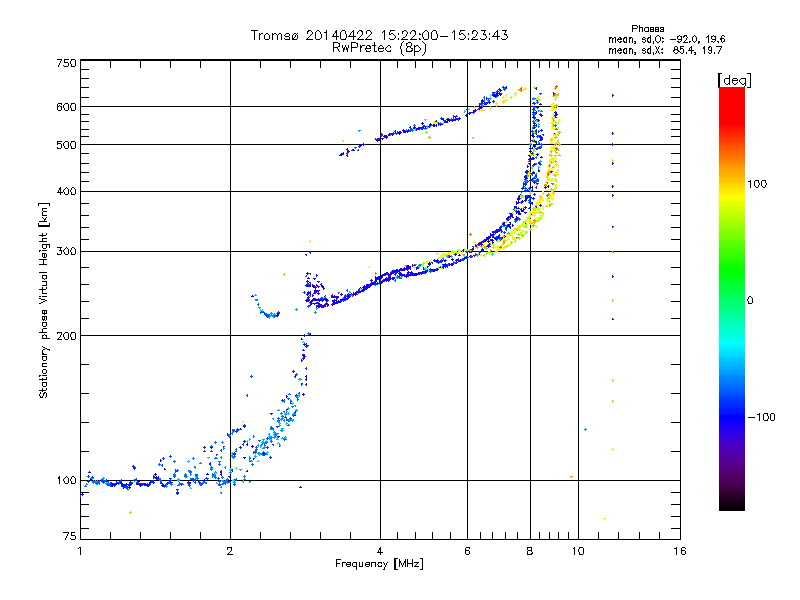800x600 pixels.
Task: Click the y-axis tick label '500'
Action: click(66, 145)
